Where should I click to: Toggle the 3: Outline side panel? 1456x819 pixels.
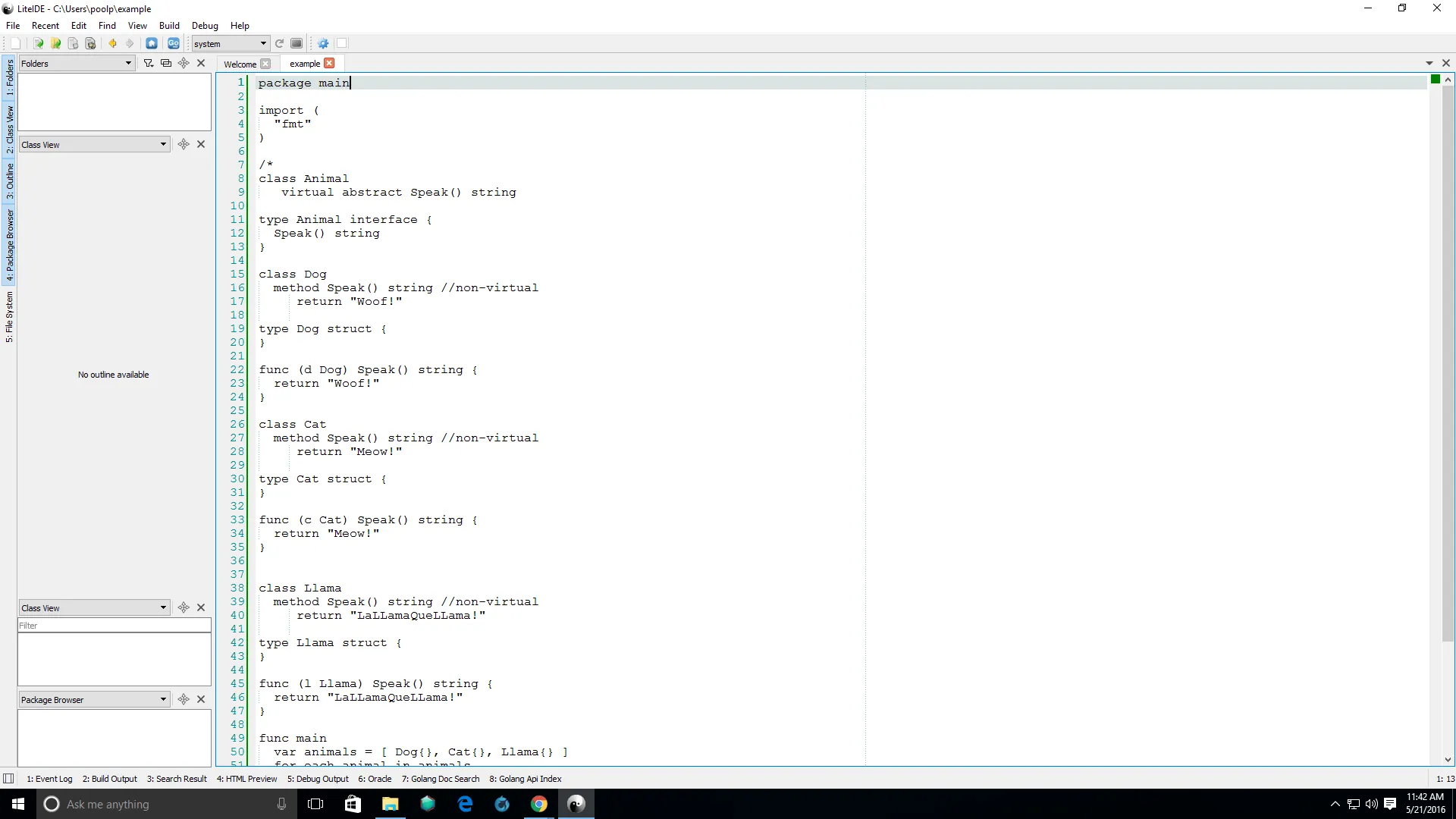[x=9, y=181]
